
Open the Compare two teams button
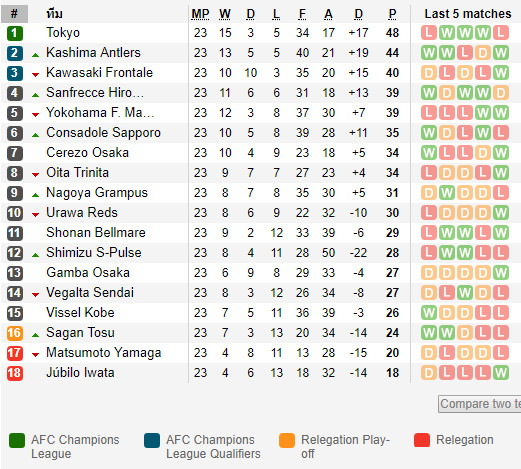click(x=480, y=404)
